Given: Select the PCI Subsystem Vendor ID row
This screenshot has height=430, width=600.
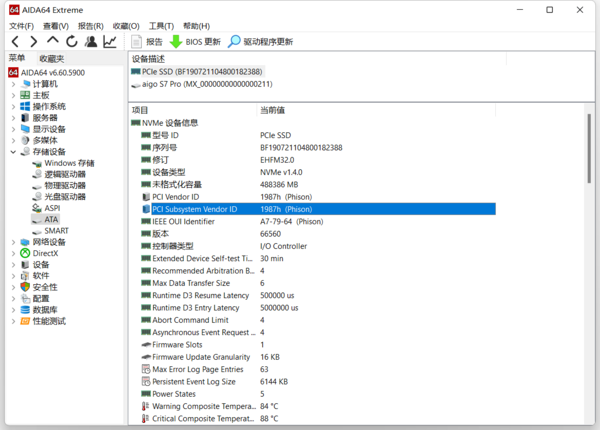Looking at the screenshot, I should (318, 209).
